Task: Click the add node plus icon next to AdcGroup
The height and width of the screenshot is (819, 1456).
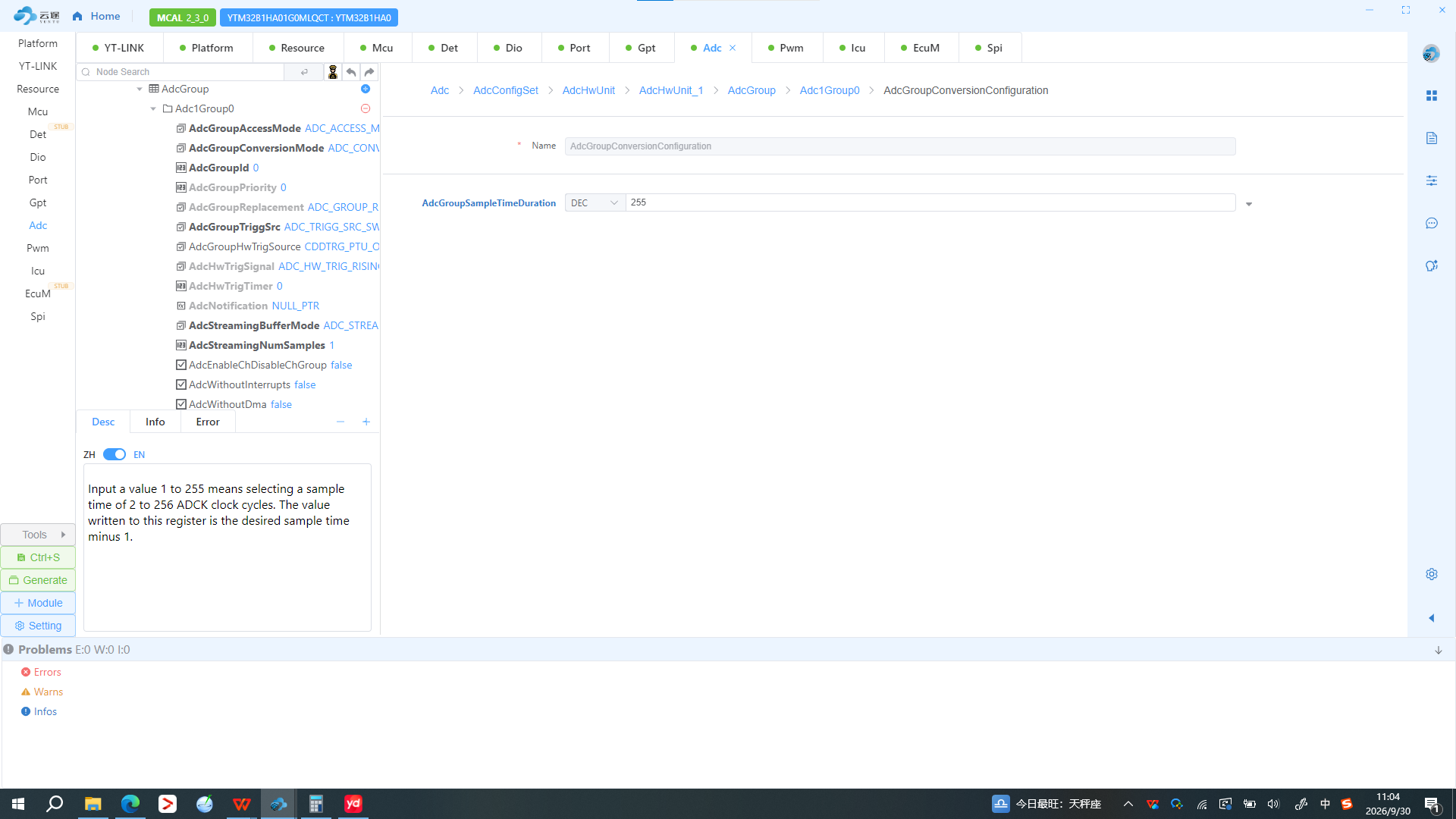Action: tap(366, 89)
